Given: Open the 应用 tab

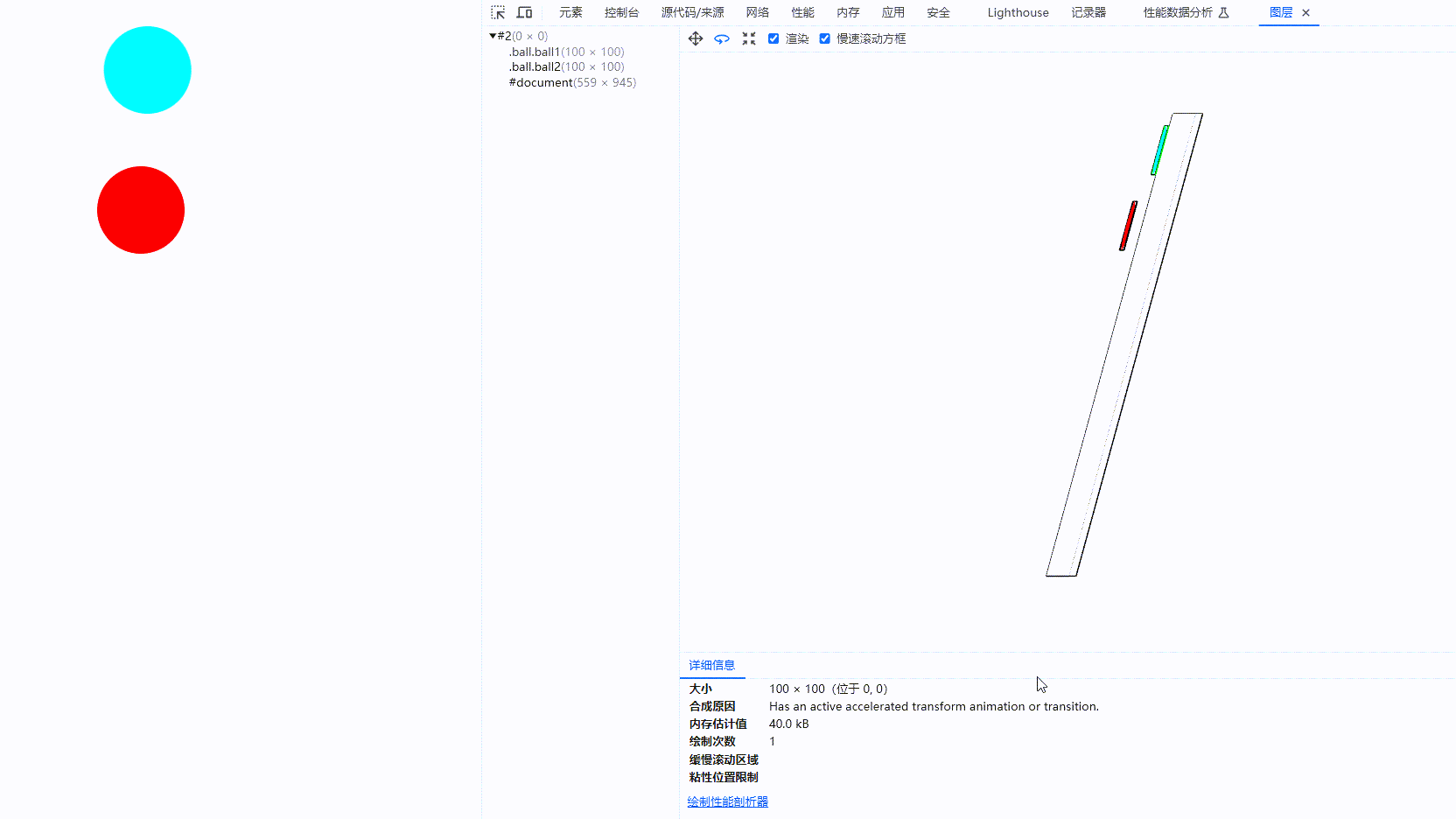Looking at the screenshot, I should pos(892,12).
